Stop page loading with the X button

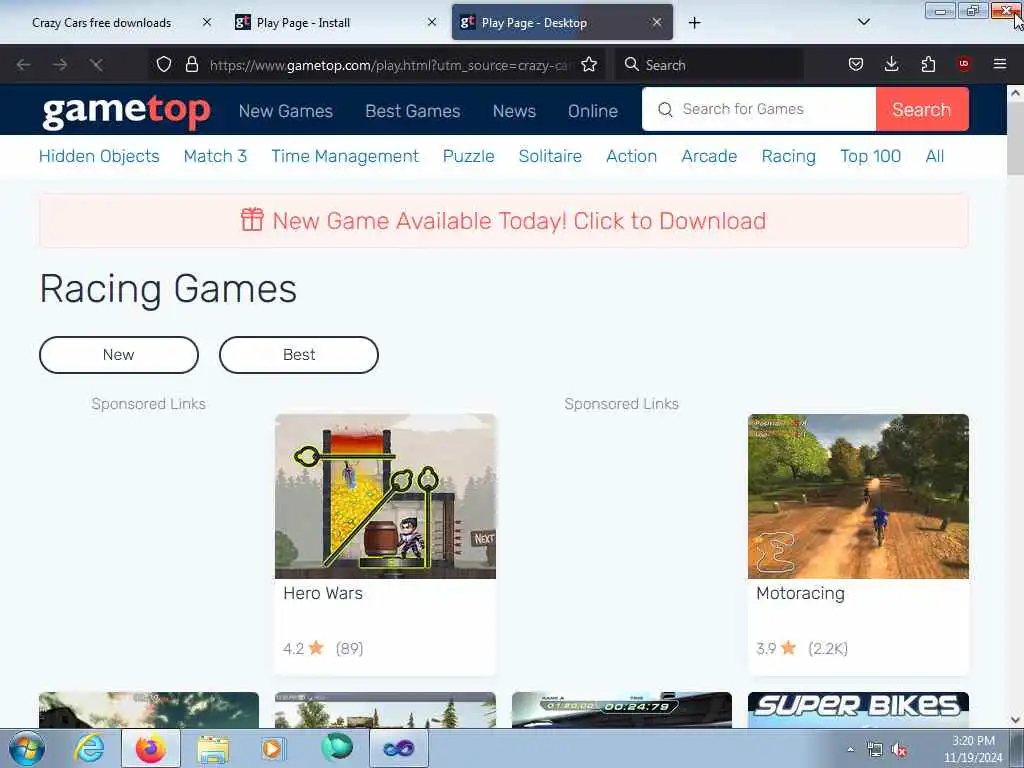point(97,65)
